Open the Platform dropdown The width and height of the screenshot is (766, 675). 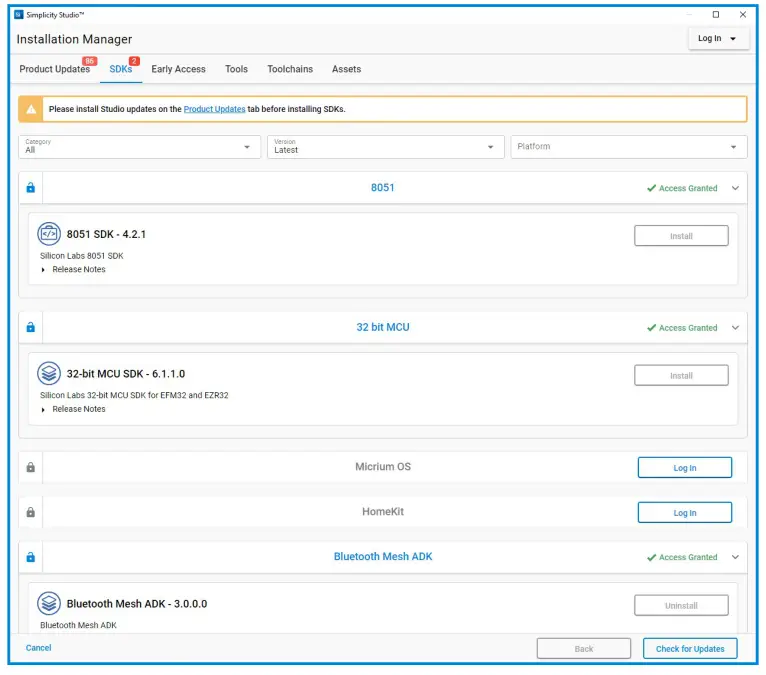coord(629,147)
